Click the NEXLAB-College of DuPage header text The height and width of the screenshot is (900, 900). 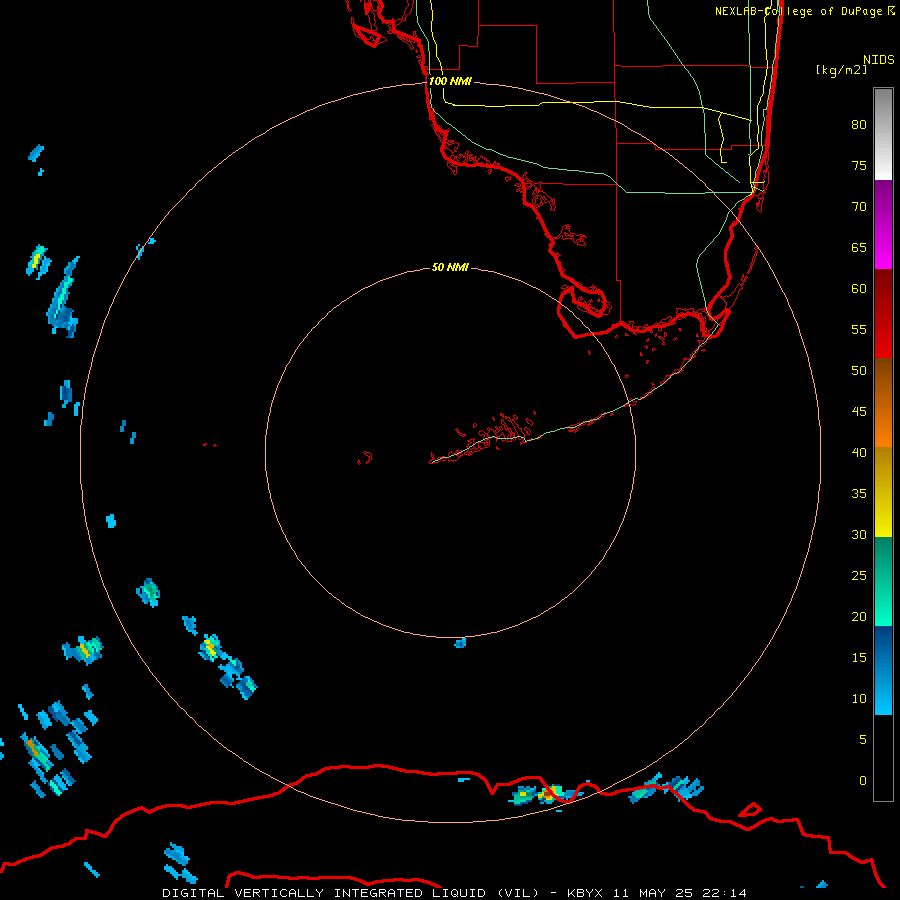804,11
